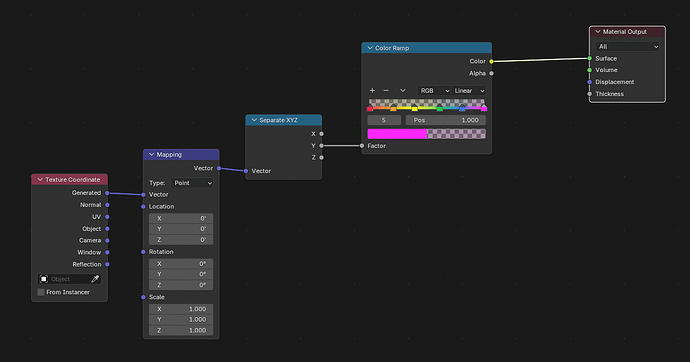Viewport: 690px width, 362px height.
Task: Collapse the Color Ramp node
Action: (370, 48)
